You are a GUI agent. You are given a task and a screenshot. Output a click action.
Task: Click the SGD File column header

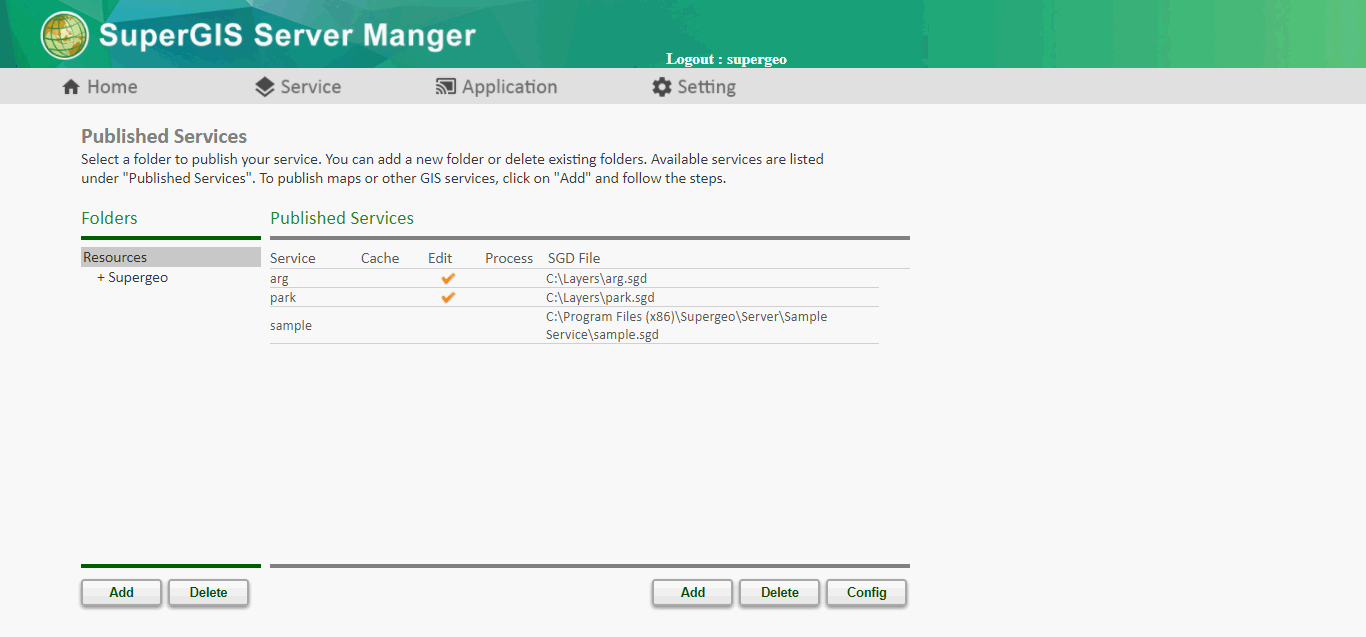click(574, 258)
